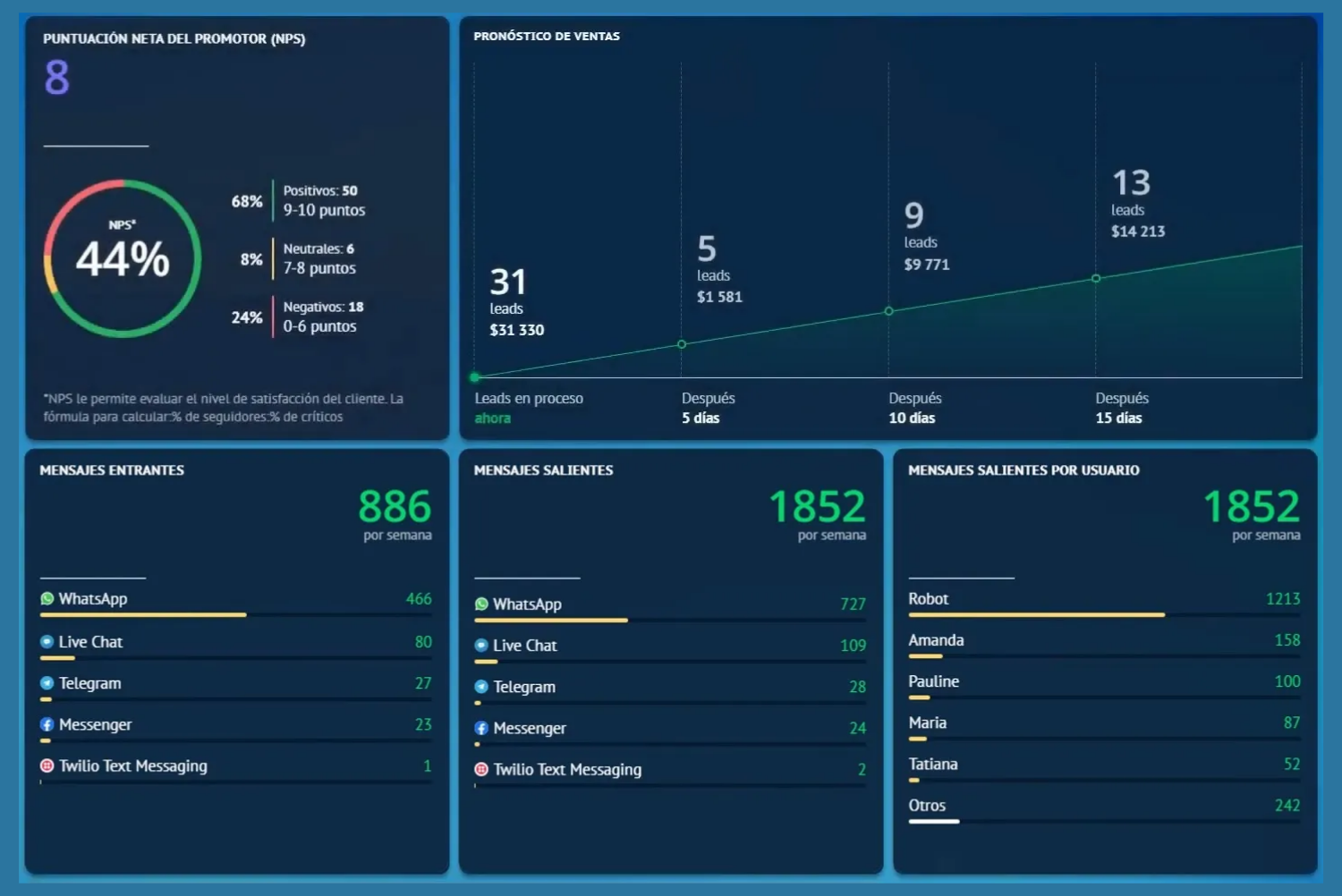Viewport: 1342px width, 896px height.
Task: Select the Pauline user row
Action: click(x=1105, y=685)
